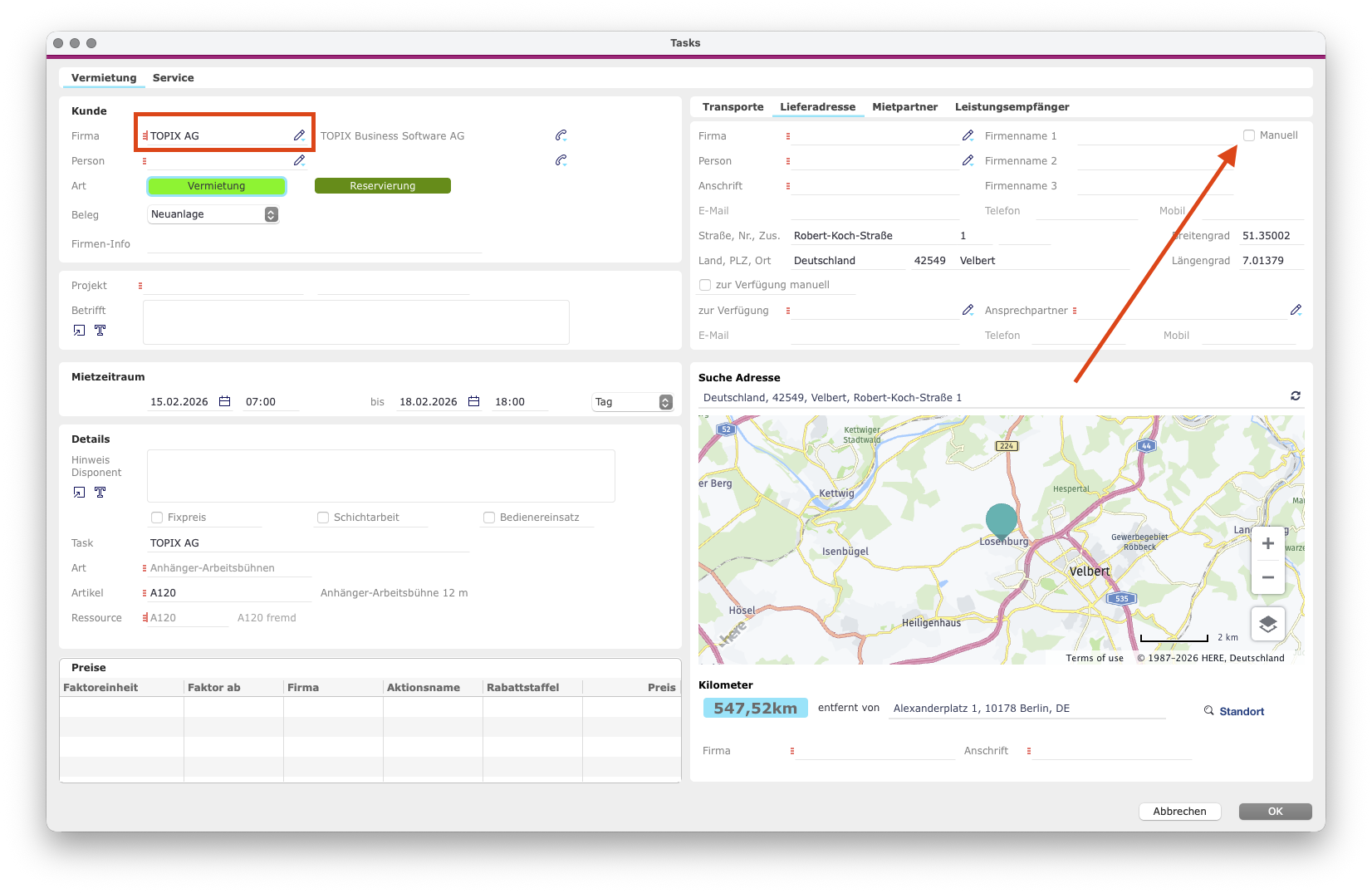The height and width of the screenshot is (893, 1372).
Task: Click the Abbrechen button
Action: point(1180,812)
